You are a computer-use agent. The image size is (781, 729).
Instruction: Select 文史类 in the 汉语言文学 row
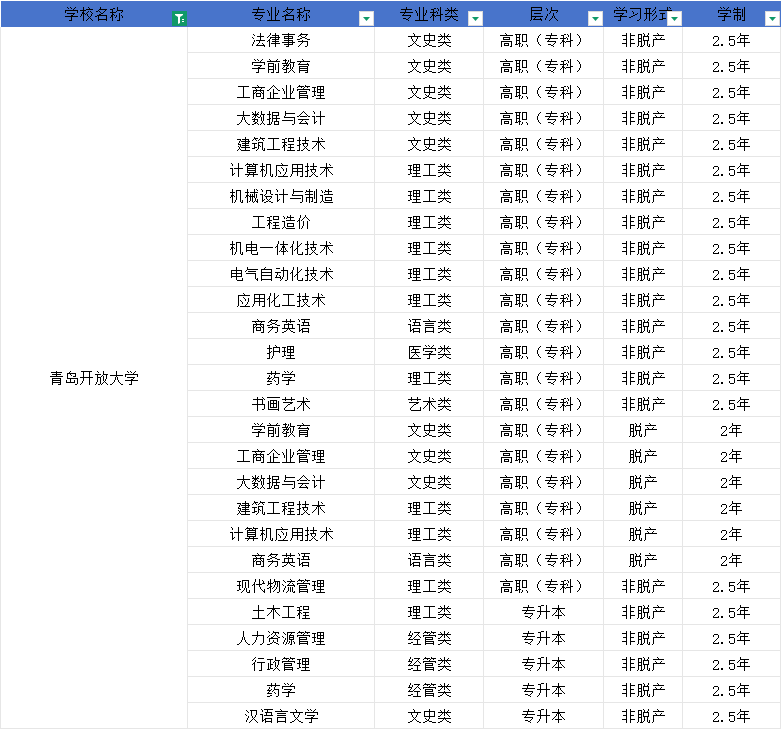[x=429, y=716]
